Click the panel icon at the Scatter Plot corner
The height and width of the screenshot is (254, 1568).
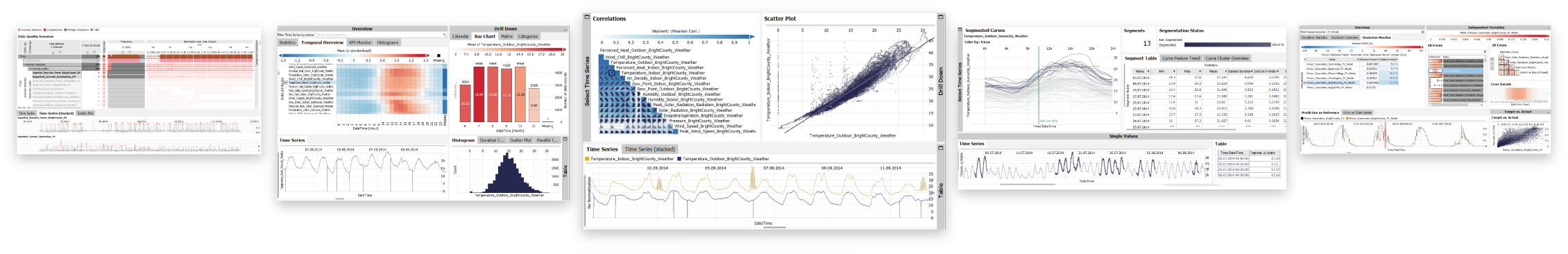pos(941,17)
